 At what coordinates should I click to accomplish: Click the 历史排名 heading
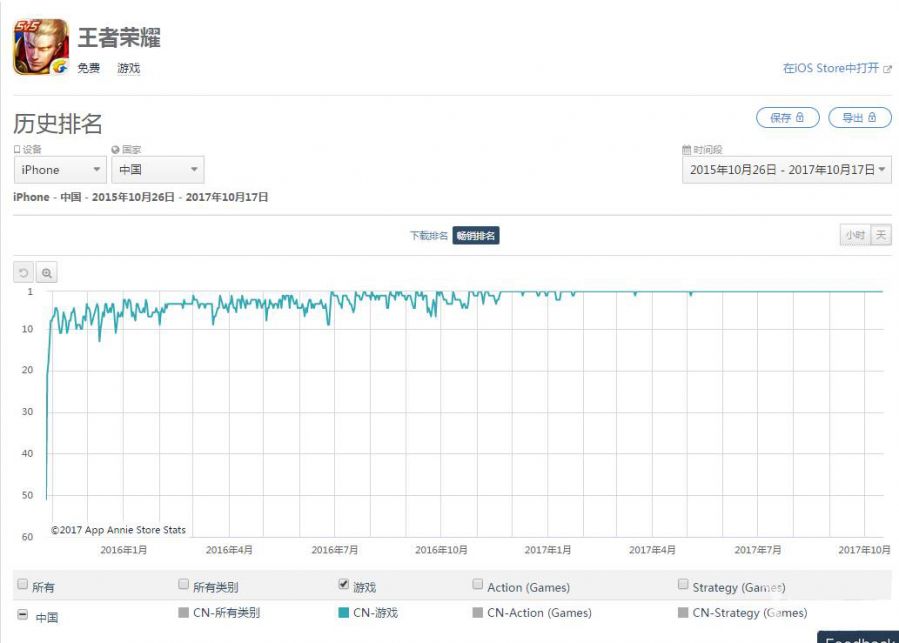(57, 123)
